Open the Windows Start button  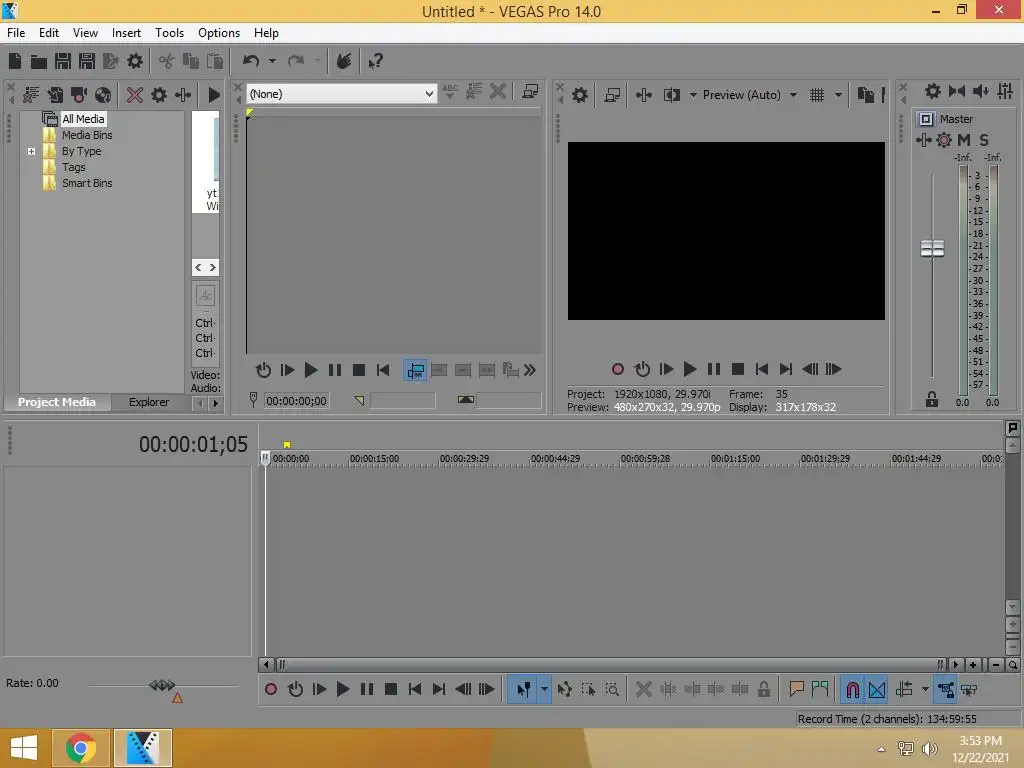click(24, 748)
